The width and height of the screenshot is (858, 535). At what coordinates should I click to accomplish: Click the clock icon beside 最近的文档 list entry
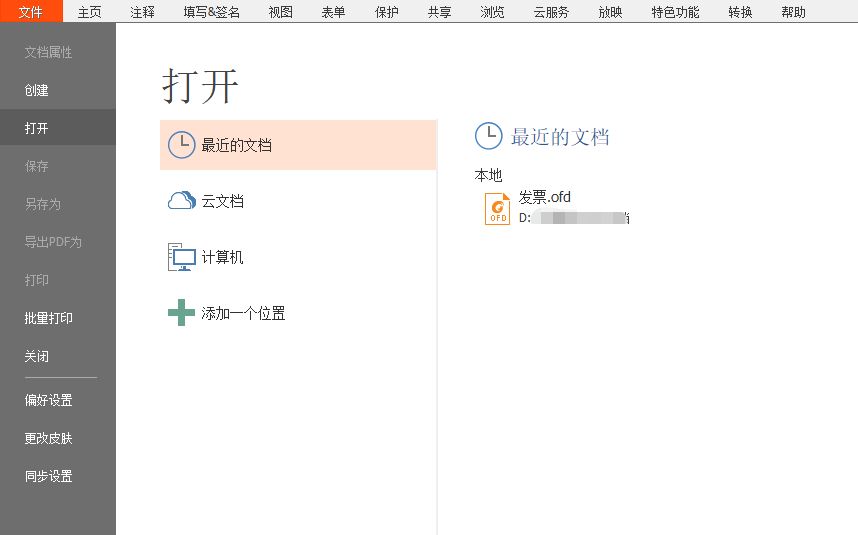[181, 145]
